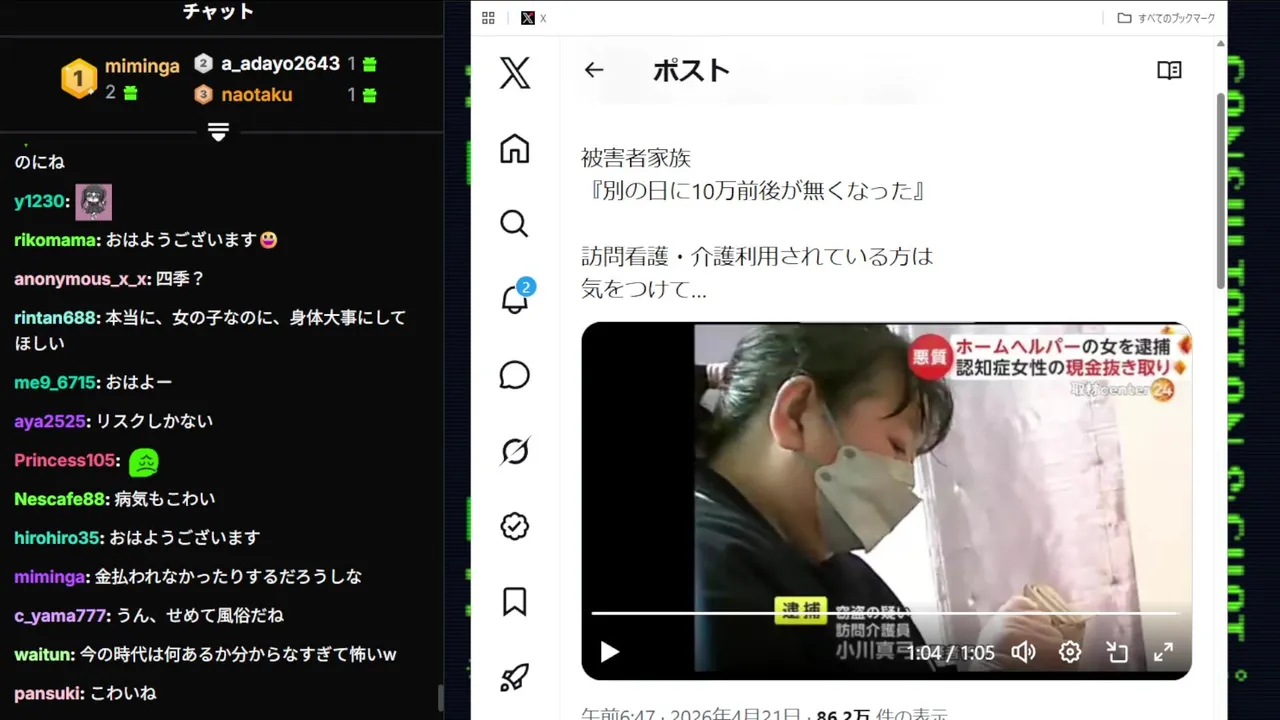Click message 病気もこわい

[165, 499]
